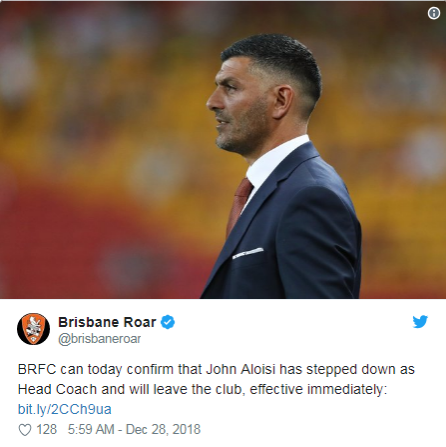The width and height of the screenshot is (446, 447).
Task: Open the coach photo attached to tweet
Action: tap(223, 149)
